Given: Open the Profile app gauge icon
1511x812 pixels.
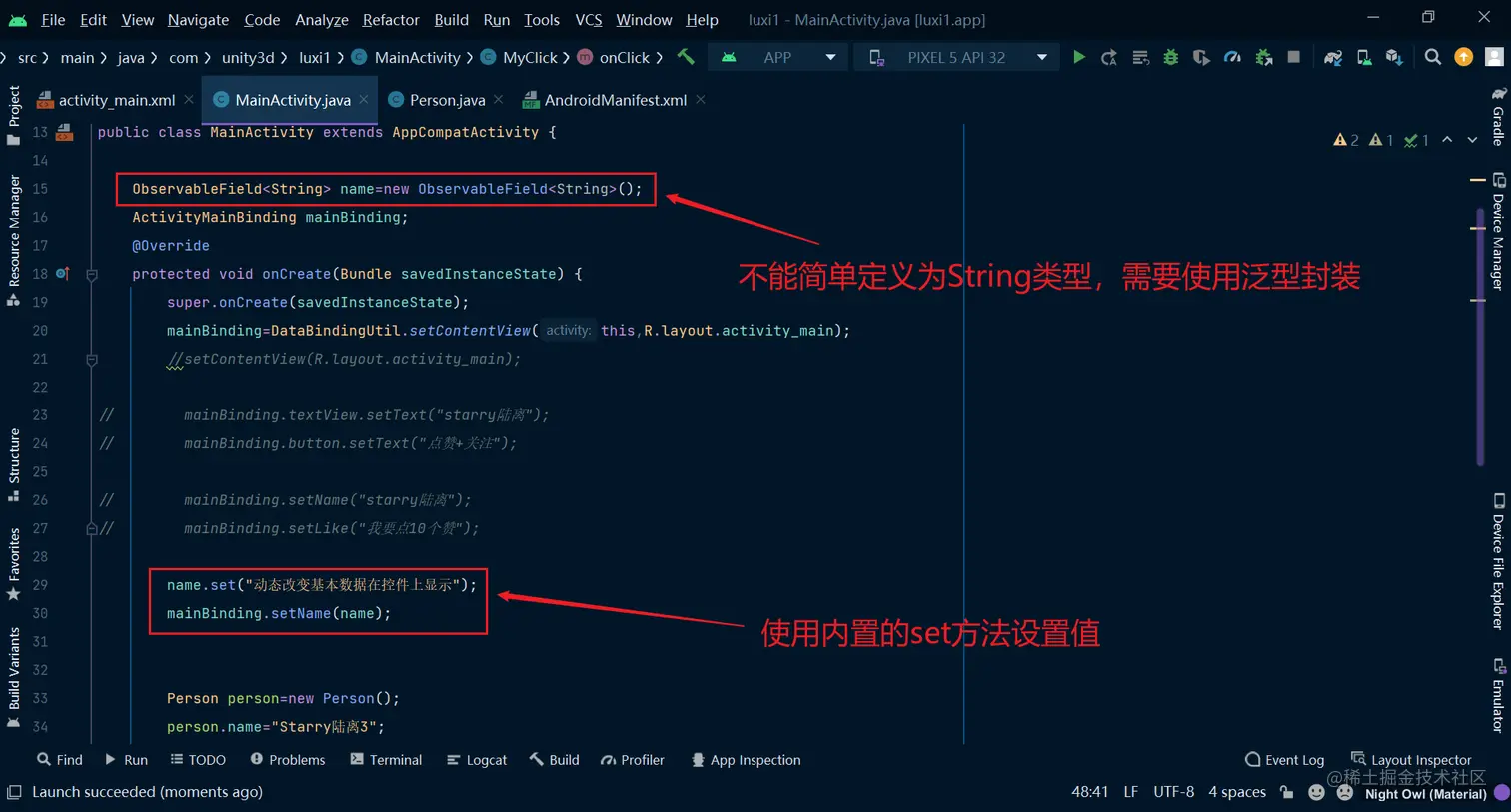Looking at the screenshot, I should click(1232, 58).
